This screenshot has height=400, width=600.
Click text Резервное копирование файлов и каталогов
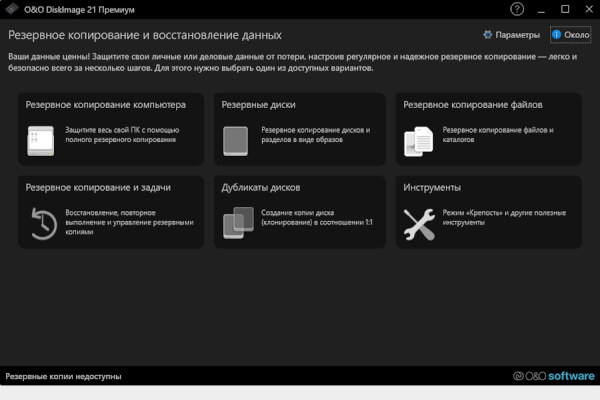[x=498, y=135]
